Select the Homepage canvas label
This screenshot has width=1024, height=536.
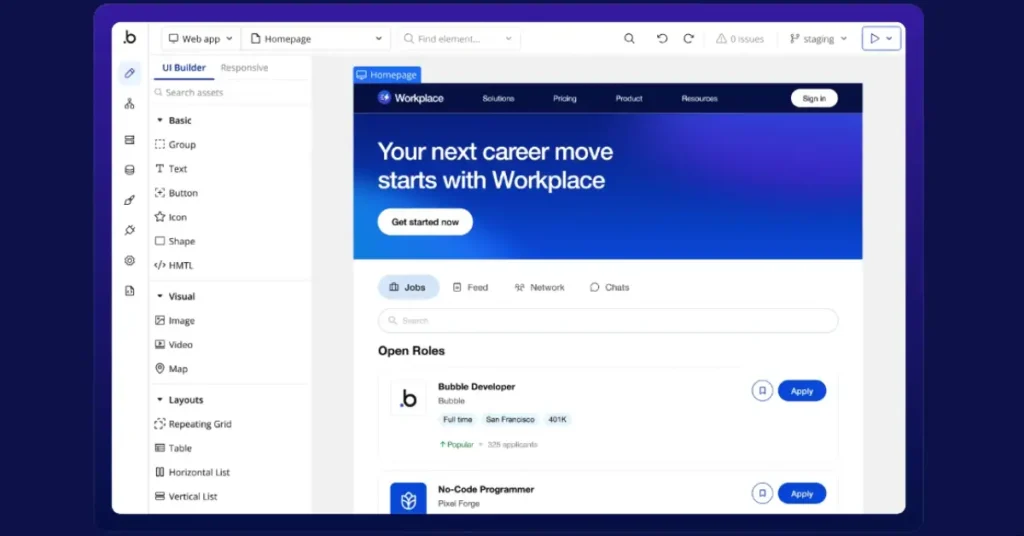tap(387, 74)
